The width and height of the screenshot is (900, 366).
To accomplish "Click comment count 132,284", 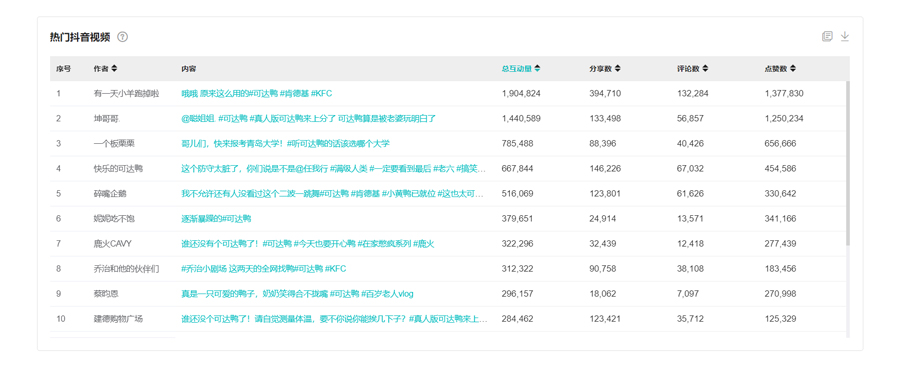I will click(693, 94).
